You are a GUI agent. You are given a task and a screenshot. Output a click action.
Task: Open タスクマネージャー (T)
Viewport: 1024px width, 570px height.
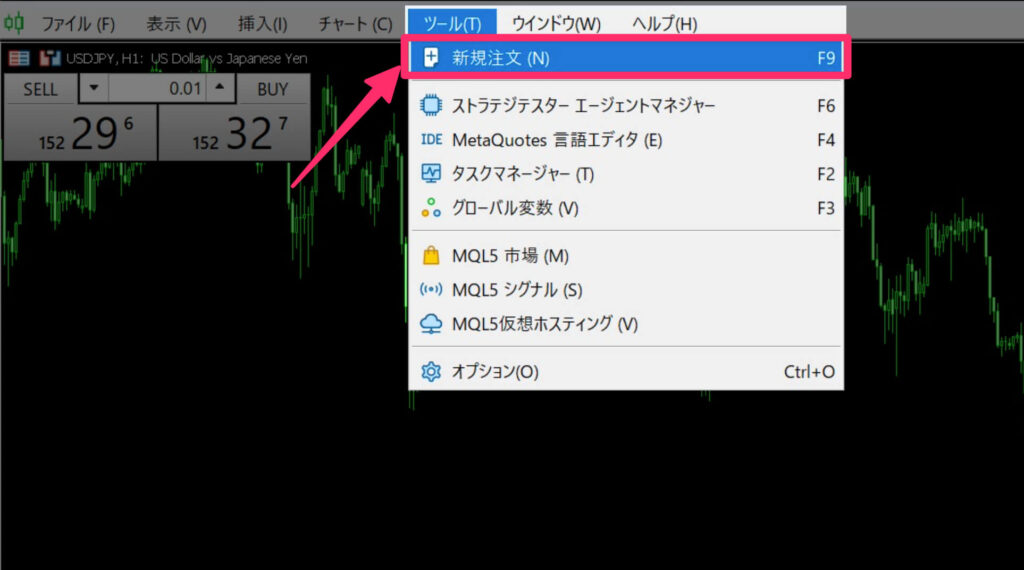626,174
